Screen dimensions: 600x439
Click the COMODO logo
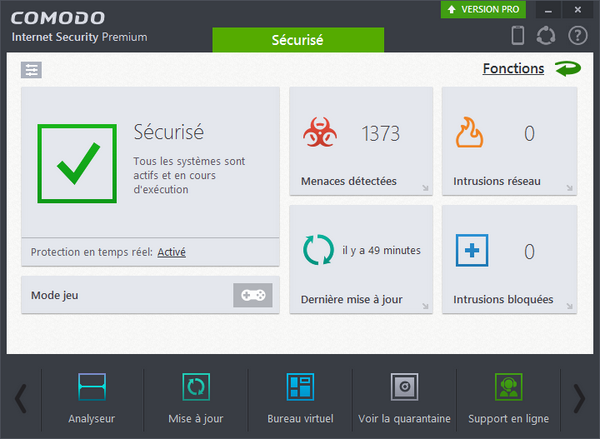(58, 18)
